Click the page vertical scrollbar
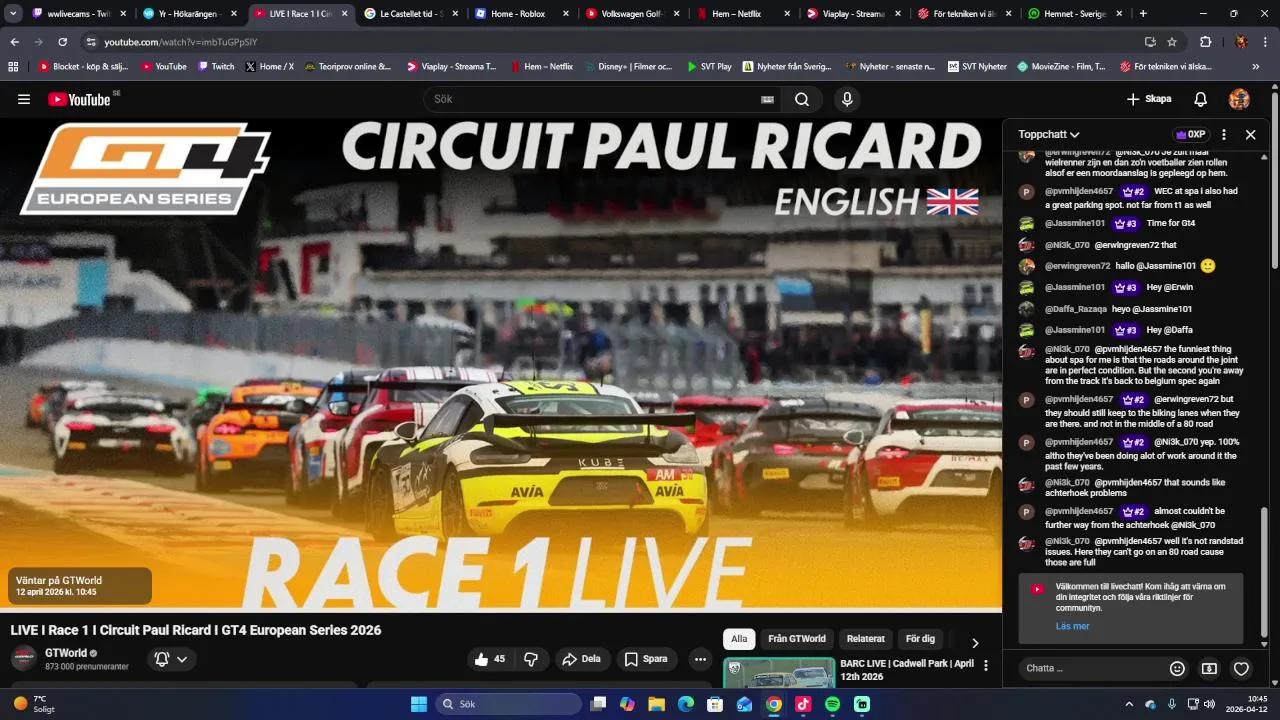The image size is (1280, 720). (1275, 180)
